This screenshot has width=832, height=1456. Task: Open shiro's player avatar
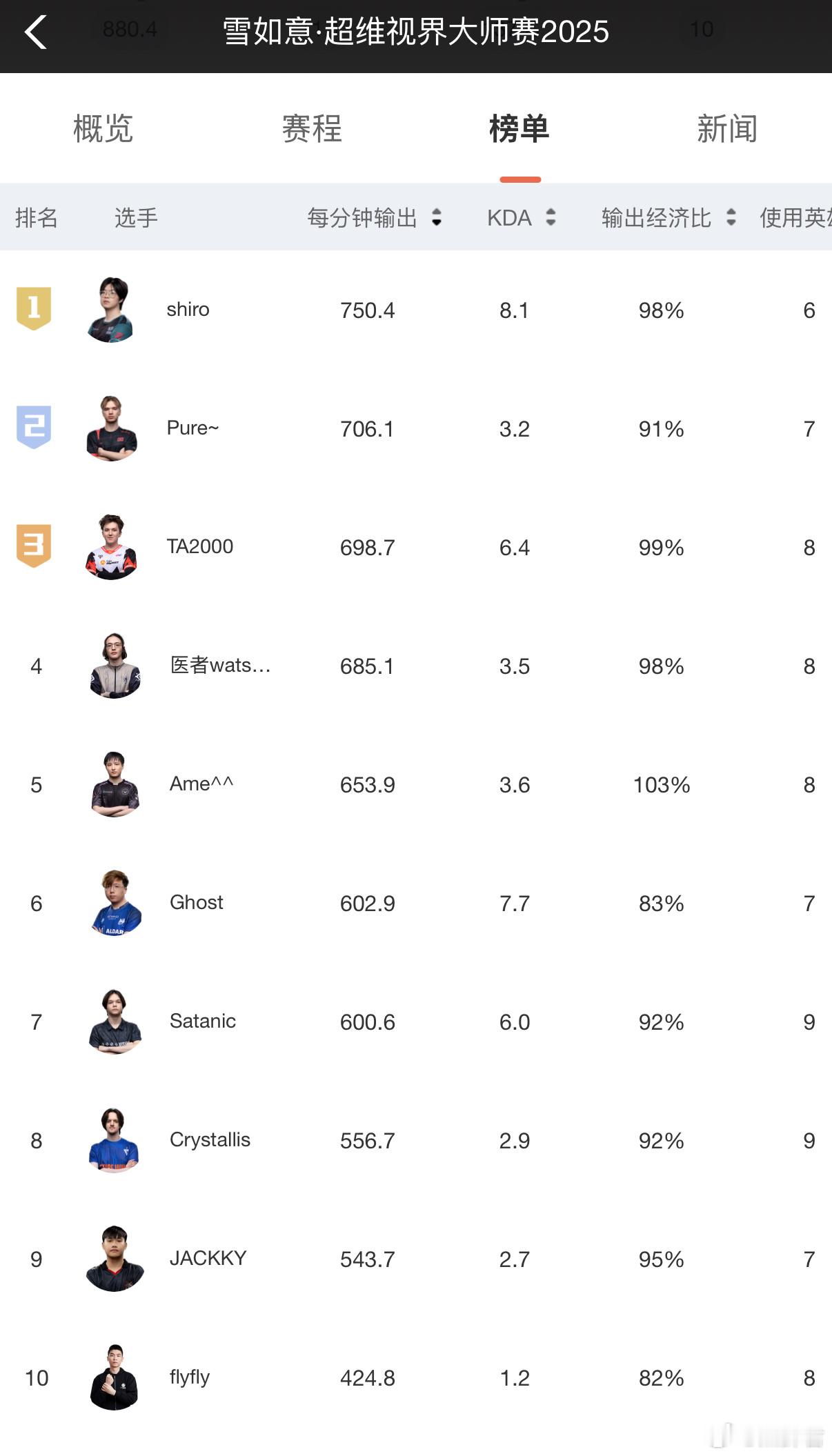pos(111,310)
